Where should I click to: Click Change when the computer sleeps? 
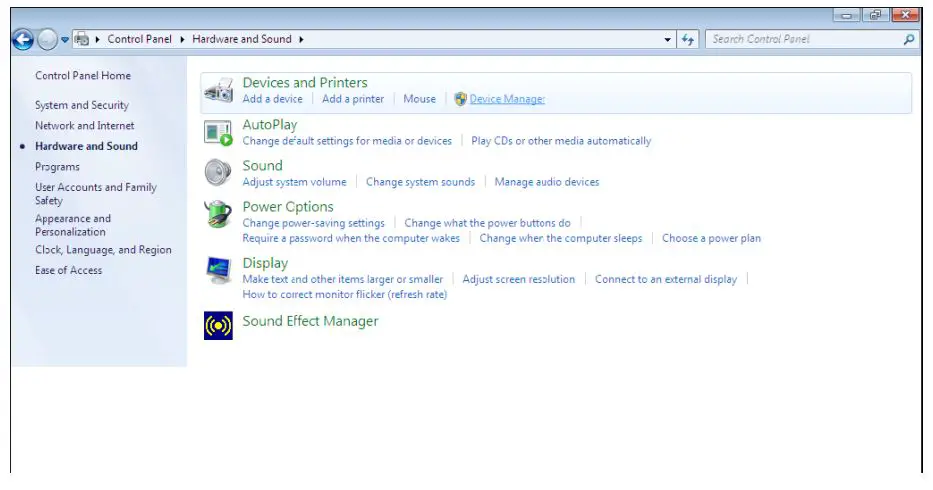coord(561,238)
